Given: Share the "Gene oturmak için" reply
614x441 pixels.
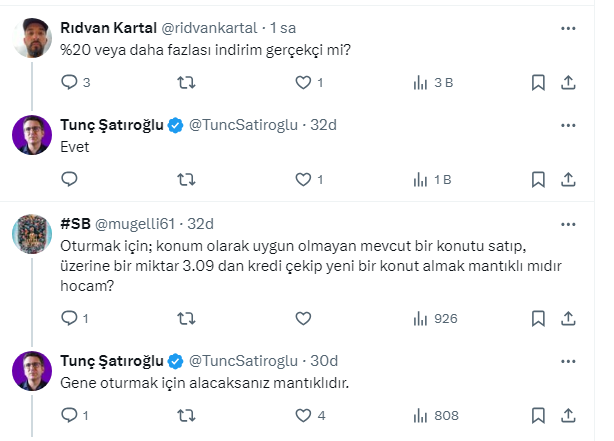Looking at the screenshot, I should click(567, 414).
